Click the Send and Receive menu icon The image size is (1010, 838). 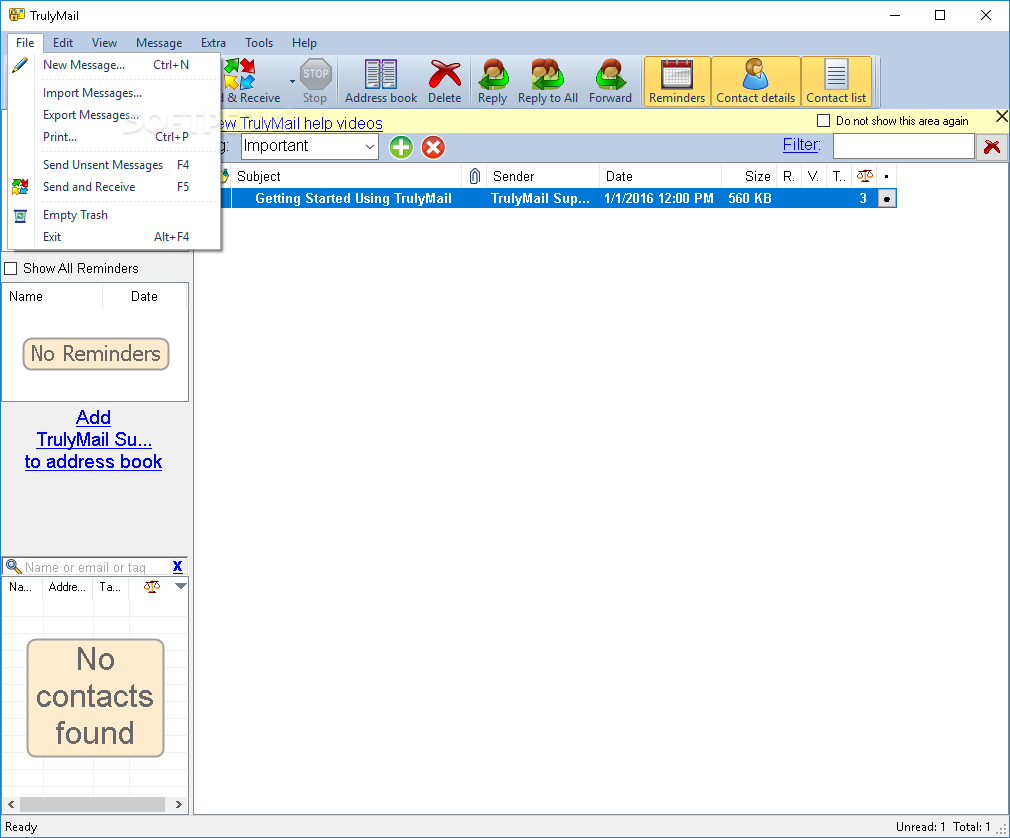coord(20,187)
